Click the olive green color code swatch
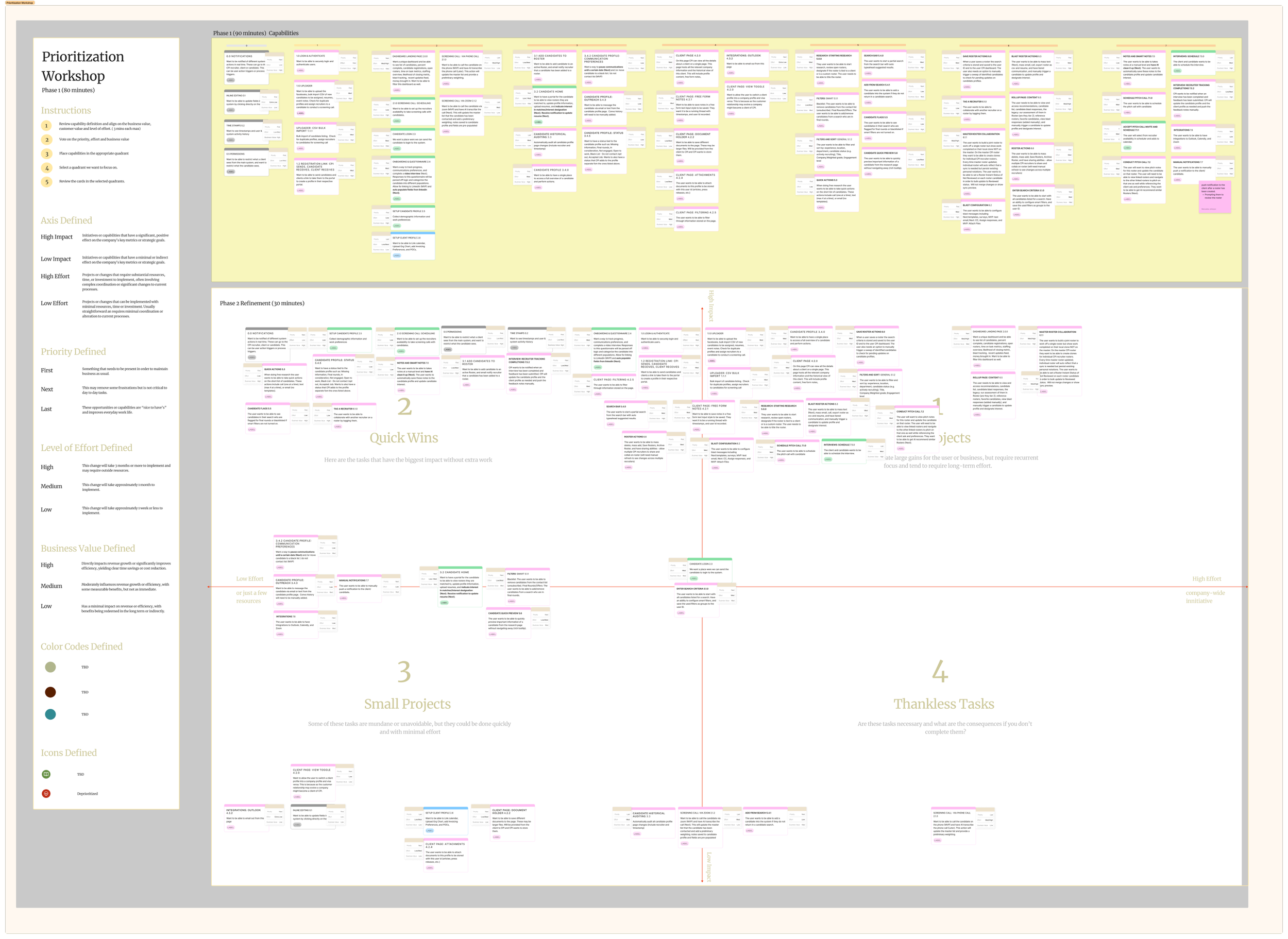The width and height of the screenshot is (1288, 939). click(x=50, y=668)
